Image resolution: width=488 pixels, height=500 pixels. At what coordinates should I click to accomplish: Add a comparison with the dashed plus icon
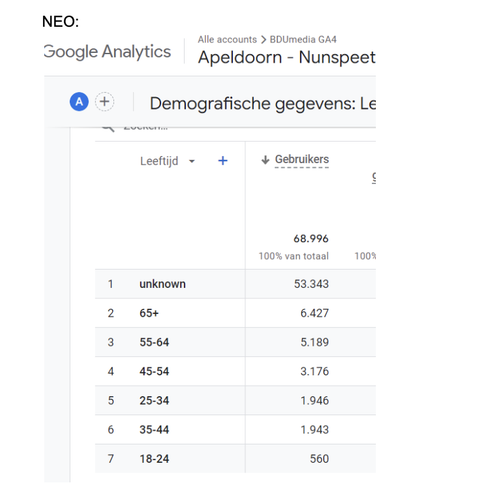[x=105, y=102]
